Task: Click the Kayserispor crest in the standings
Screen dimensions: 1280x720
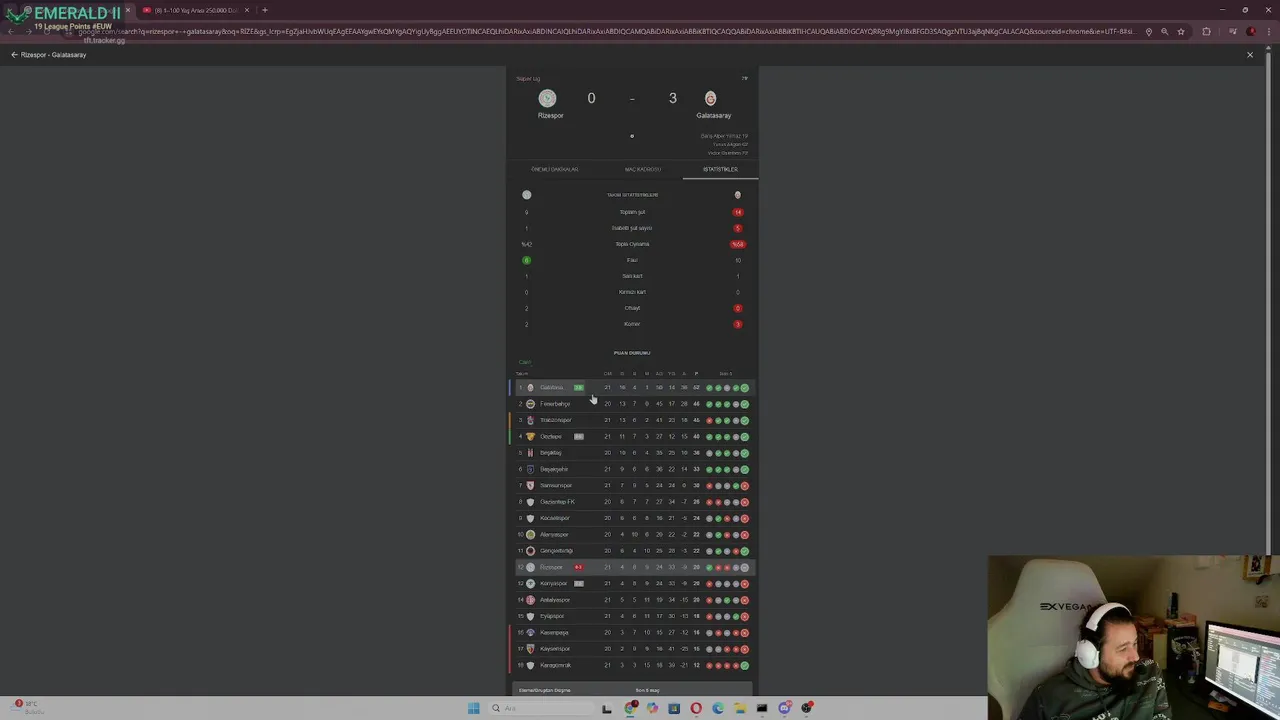Action: coord(530,649)
